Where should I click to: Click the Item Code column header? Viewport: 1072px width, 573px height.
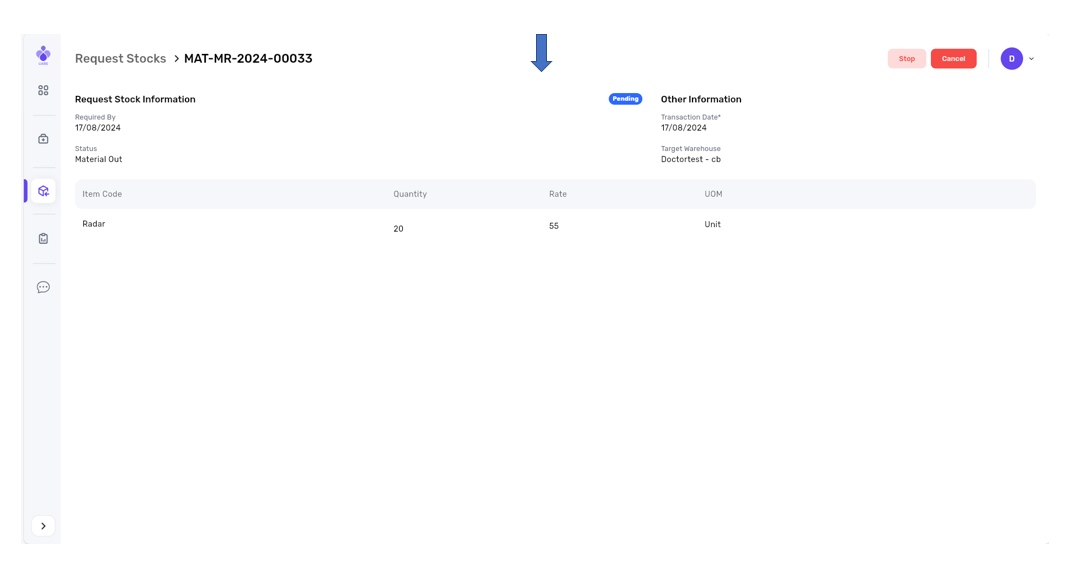102,194
